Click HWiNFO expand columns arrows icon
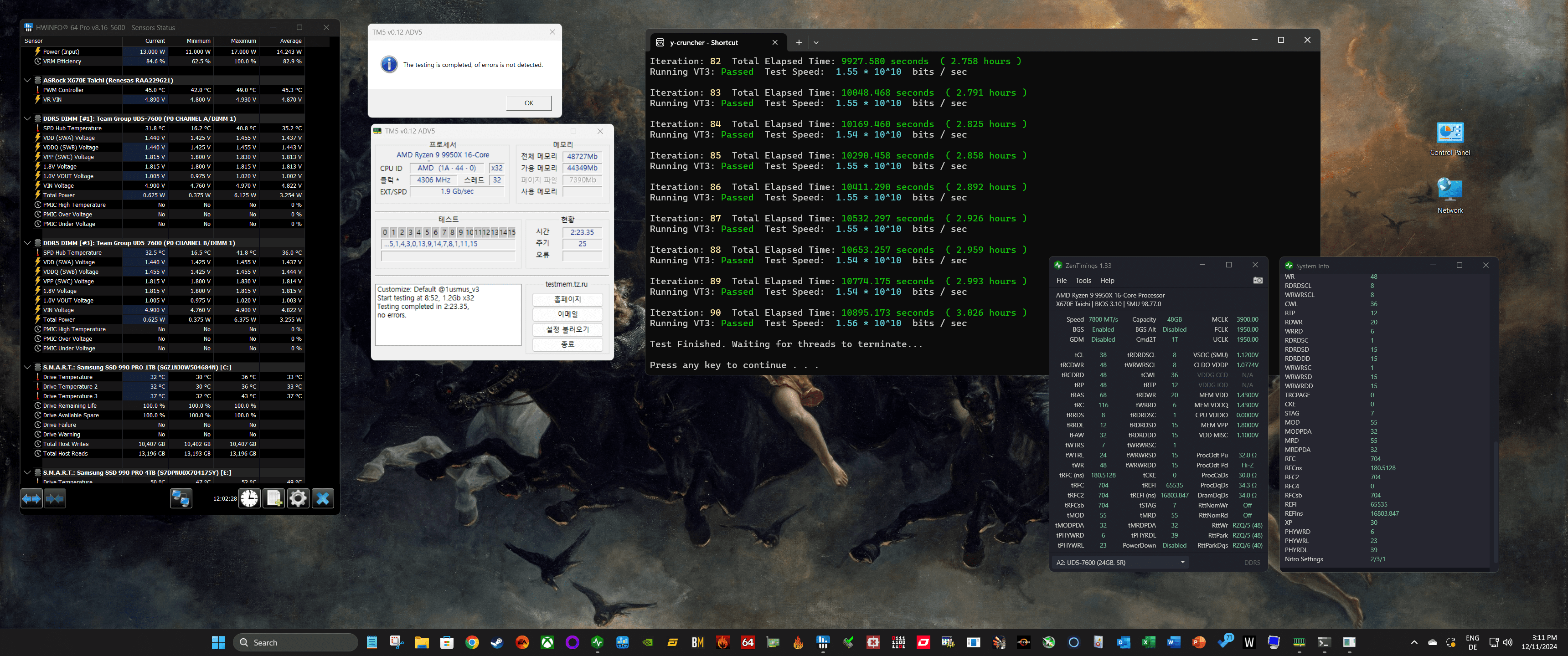This screenshot has width=1568, height=656. [31, 499]
